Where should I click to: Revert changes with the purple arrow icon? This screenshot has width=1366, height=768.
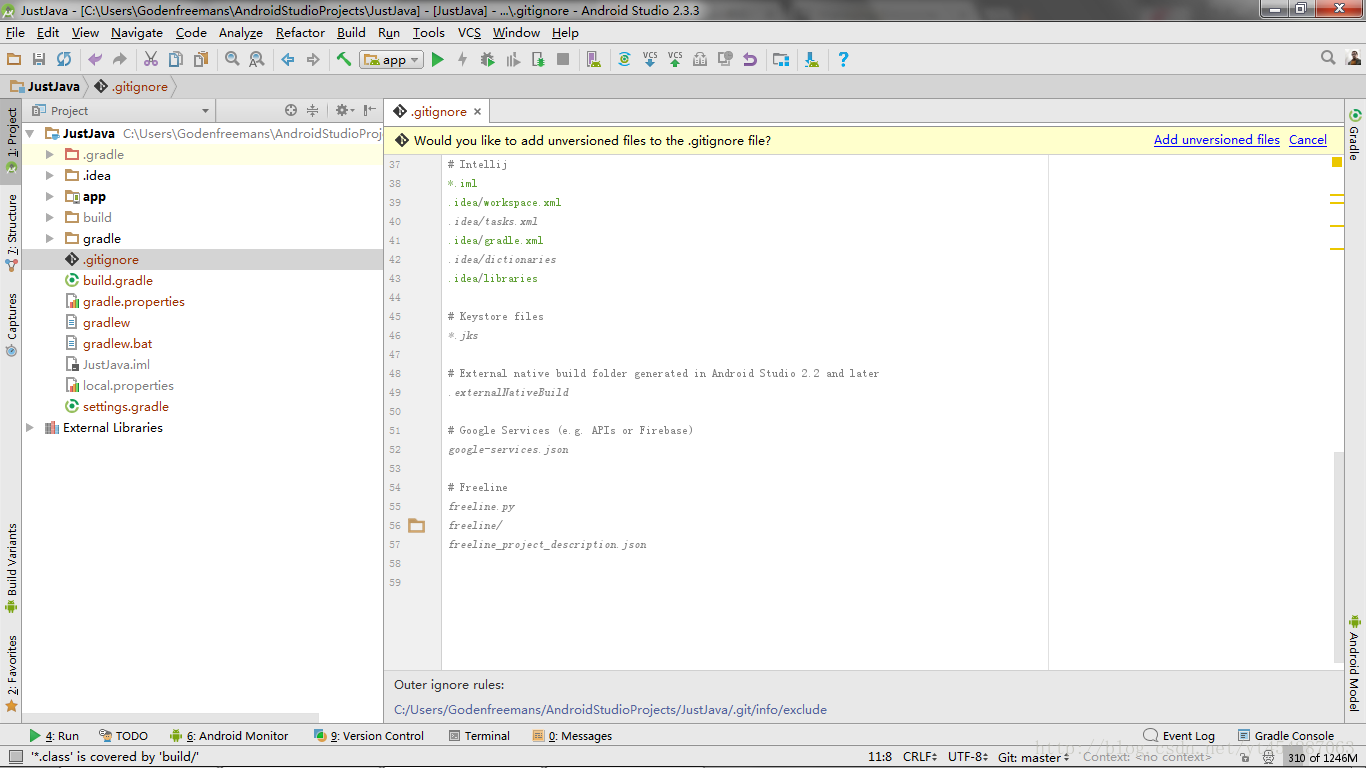pyautogui.click(x=750, y=60)
